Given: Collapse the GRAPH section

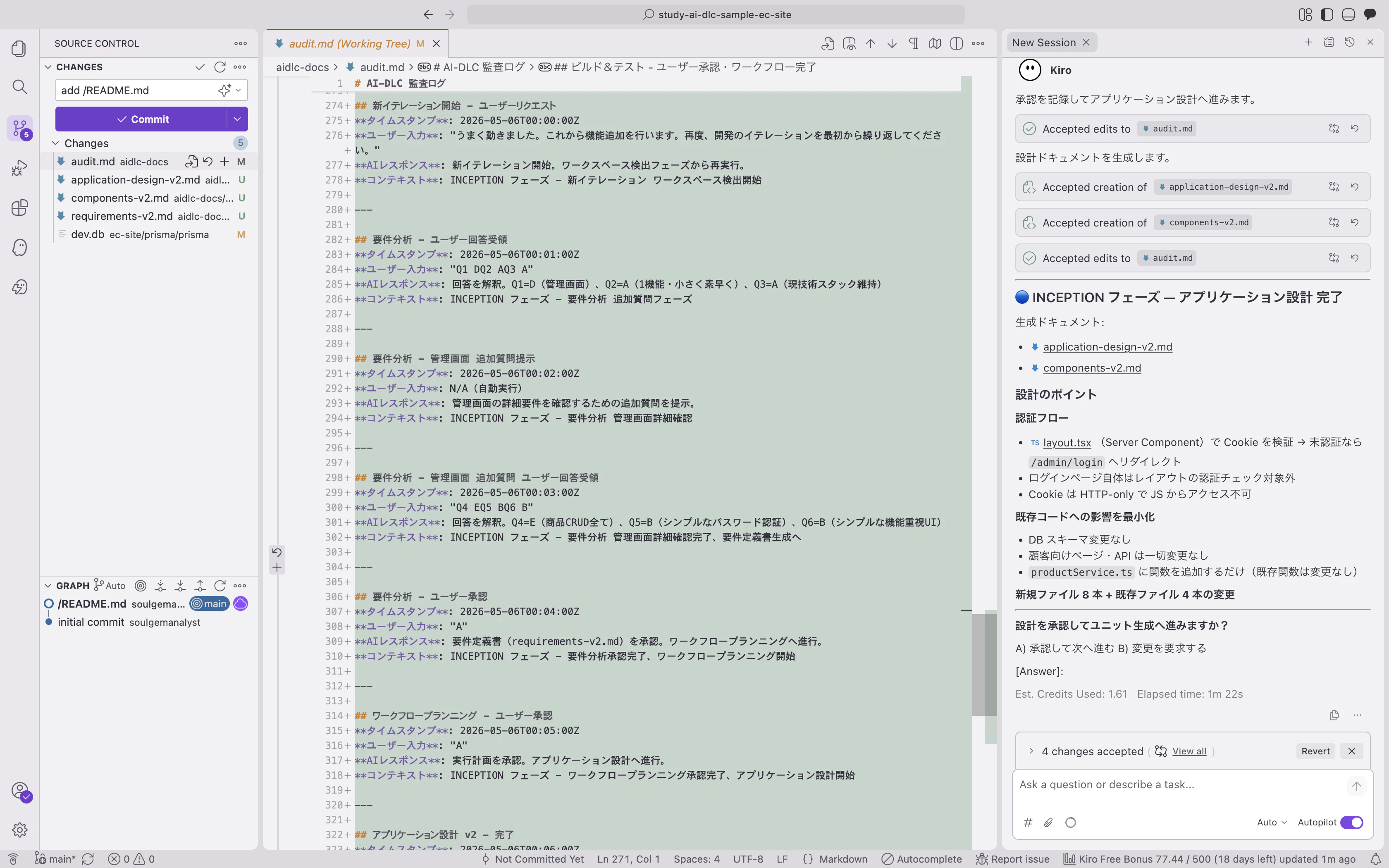Looking at the screenshot, I should coord(48,586).
